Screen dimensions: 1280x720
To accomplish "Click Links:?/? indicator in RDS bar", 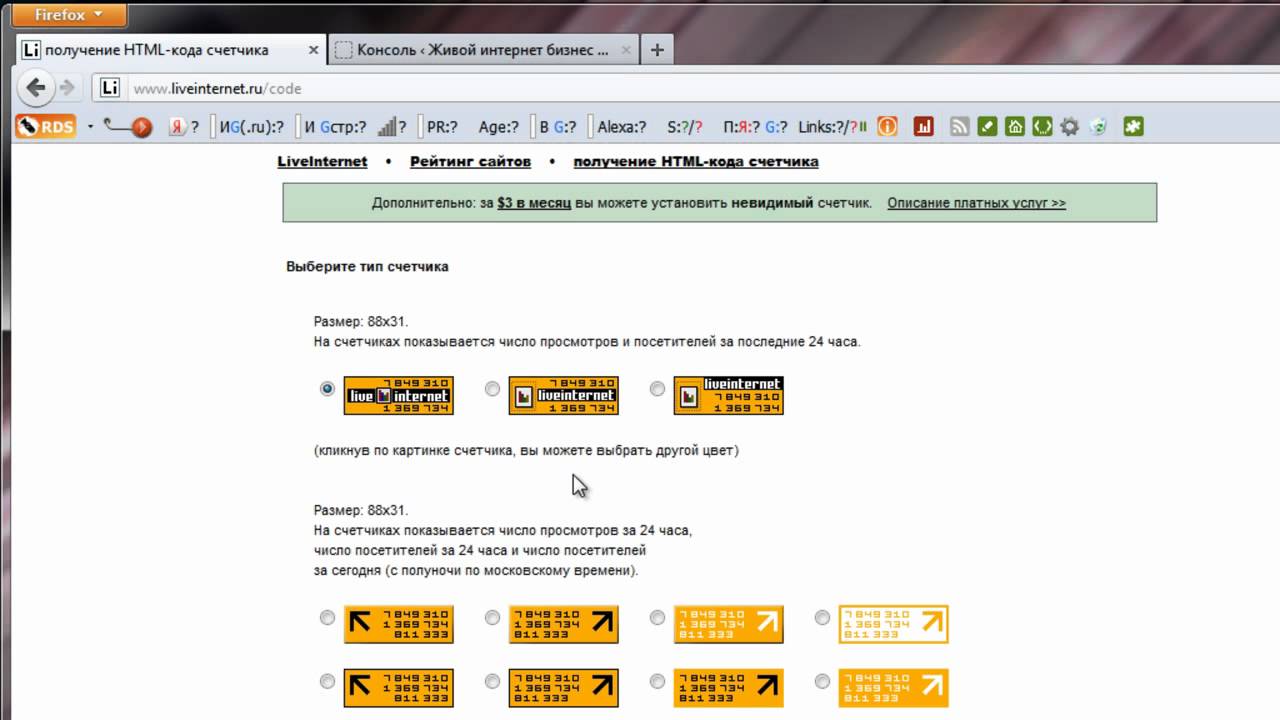I will click(828, 127).
